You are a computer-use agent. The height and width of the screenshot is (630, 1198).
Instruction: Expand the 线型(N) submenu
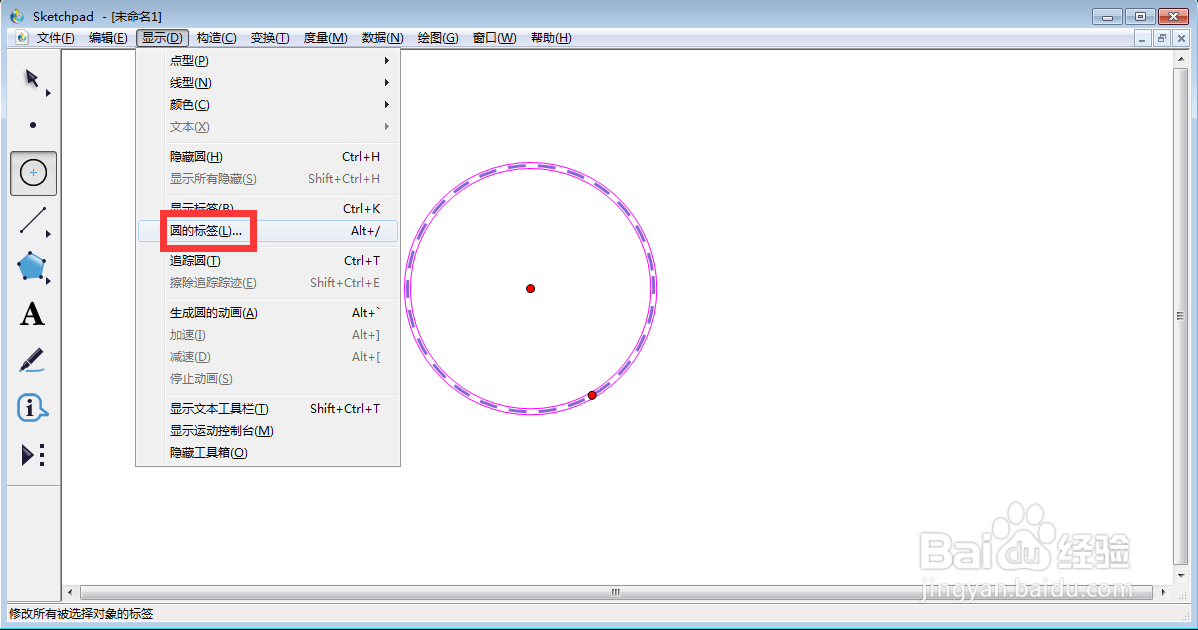pyautogui.click(x=268, y=82)
